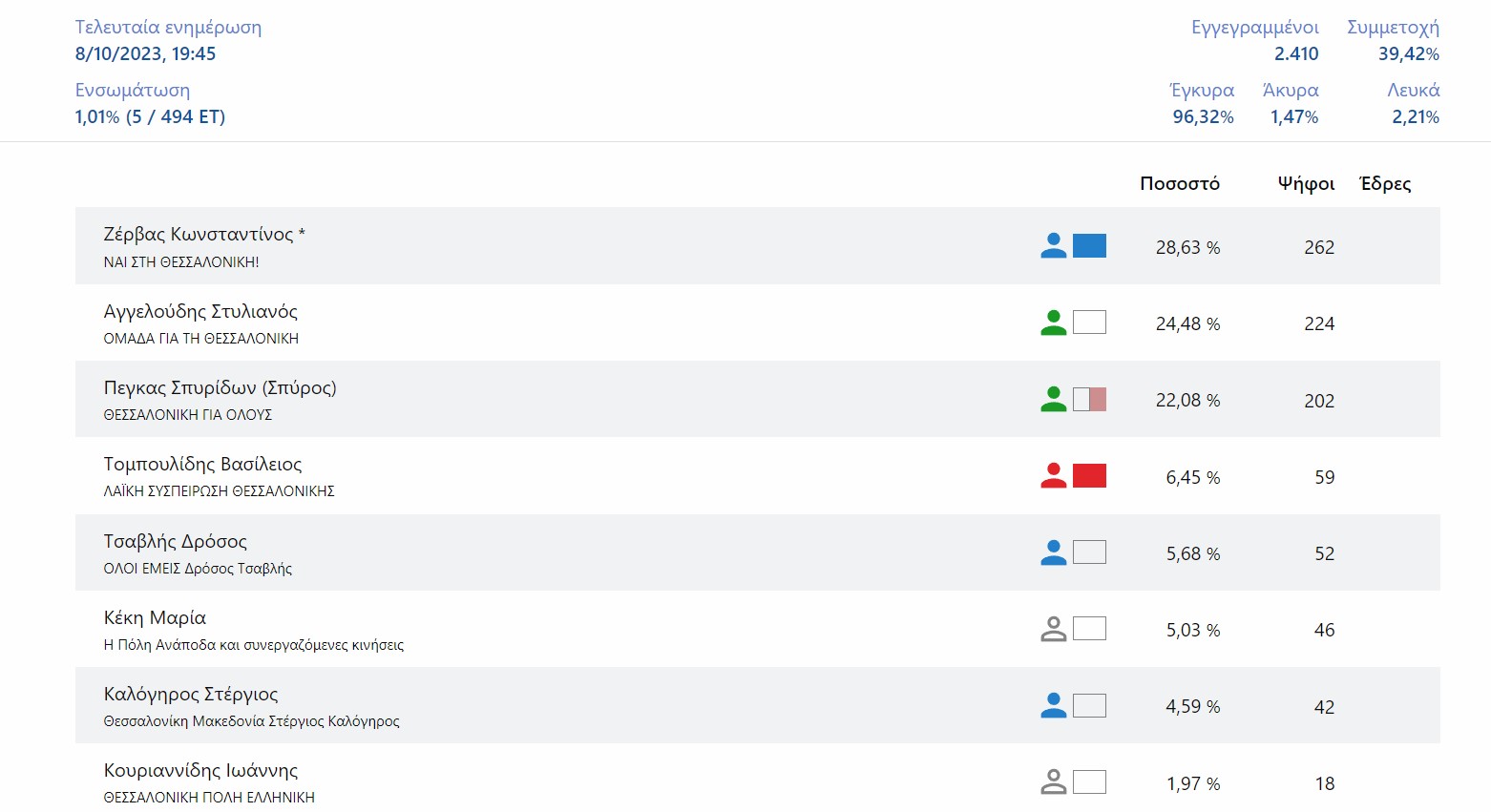The height and width of the screenshot is (812, 1491).
Task: Click the Ενσωμάτωση value 1,01% (5 / 494 ET)
Action: pyautogui.click(x=150, y=116)
